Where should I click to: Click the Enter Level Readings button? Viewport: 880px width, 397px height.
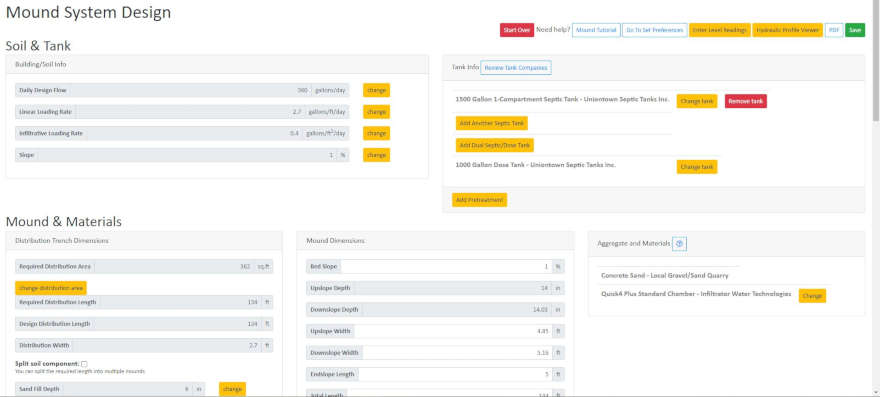(x=720, y=30)
